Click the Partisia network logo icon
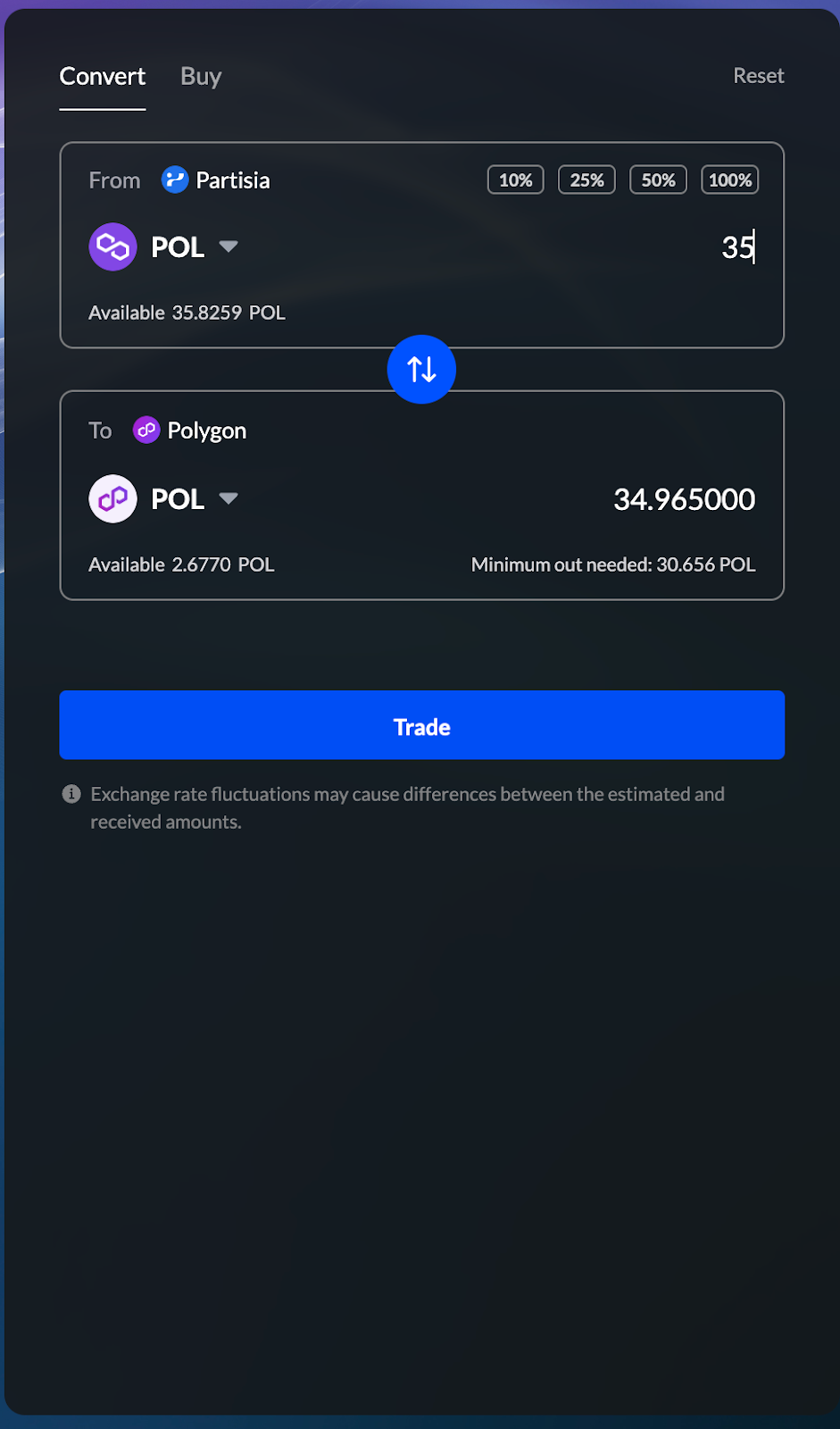840x1429 pixels. 174,180
